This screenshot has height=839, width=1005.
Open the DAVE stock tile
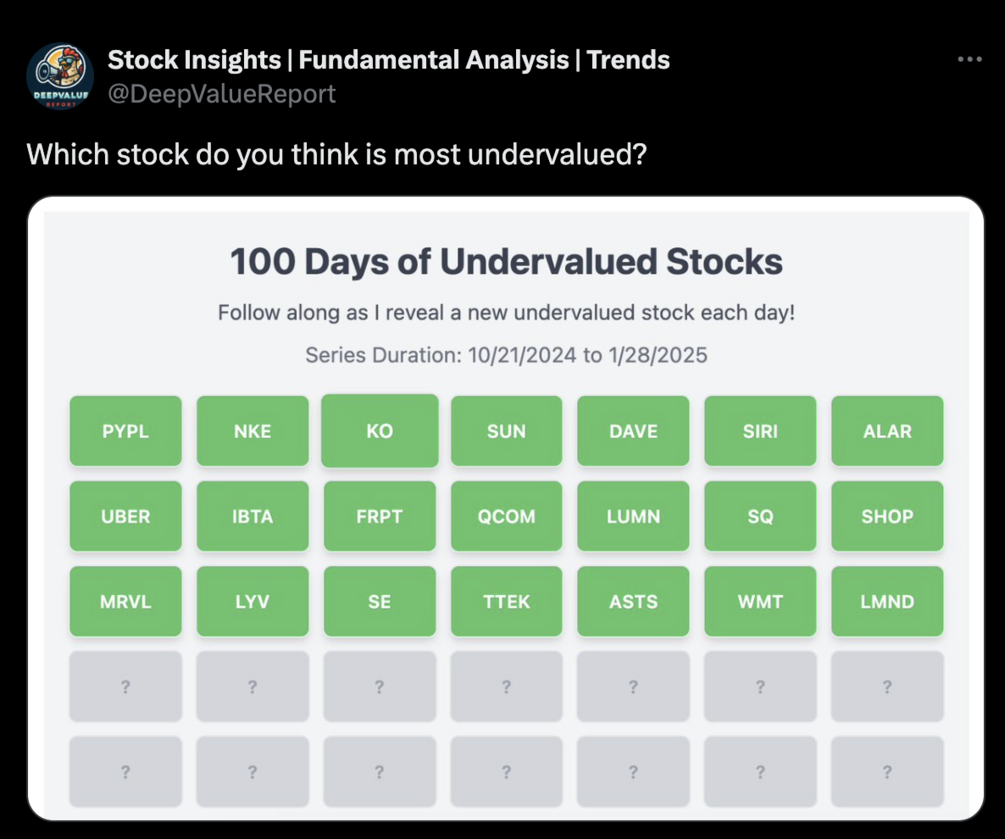pos(633,431)
